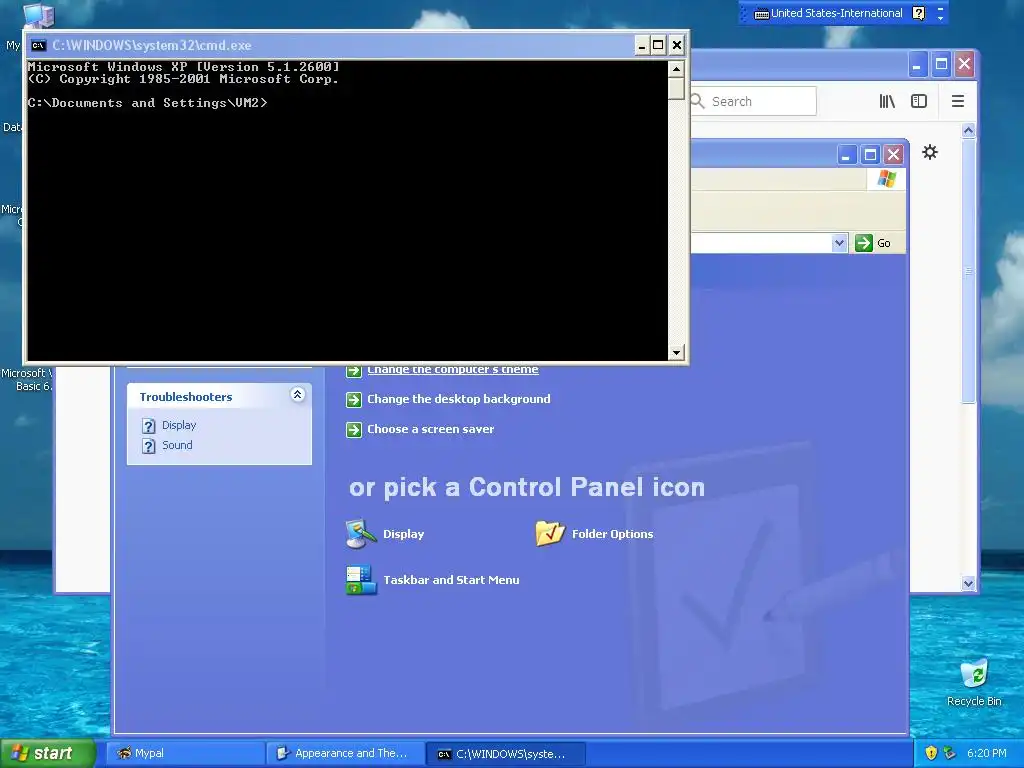Screen dimensions: 1024x768
Task: Open the Folder Options control panel icon
Action: click(x=550, y=534)
